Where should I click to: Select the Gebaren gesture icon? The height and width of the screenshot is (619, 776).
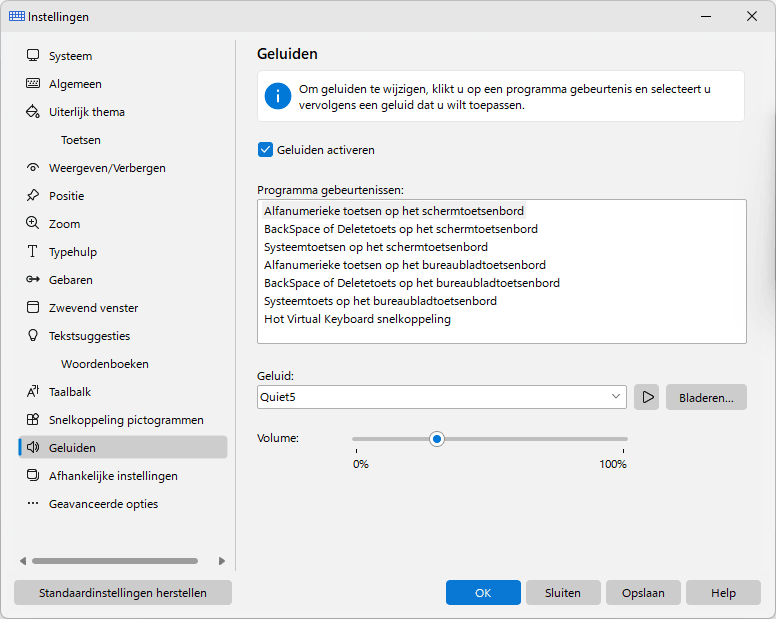33,280
